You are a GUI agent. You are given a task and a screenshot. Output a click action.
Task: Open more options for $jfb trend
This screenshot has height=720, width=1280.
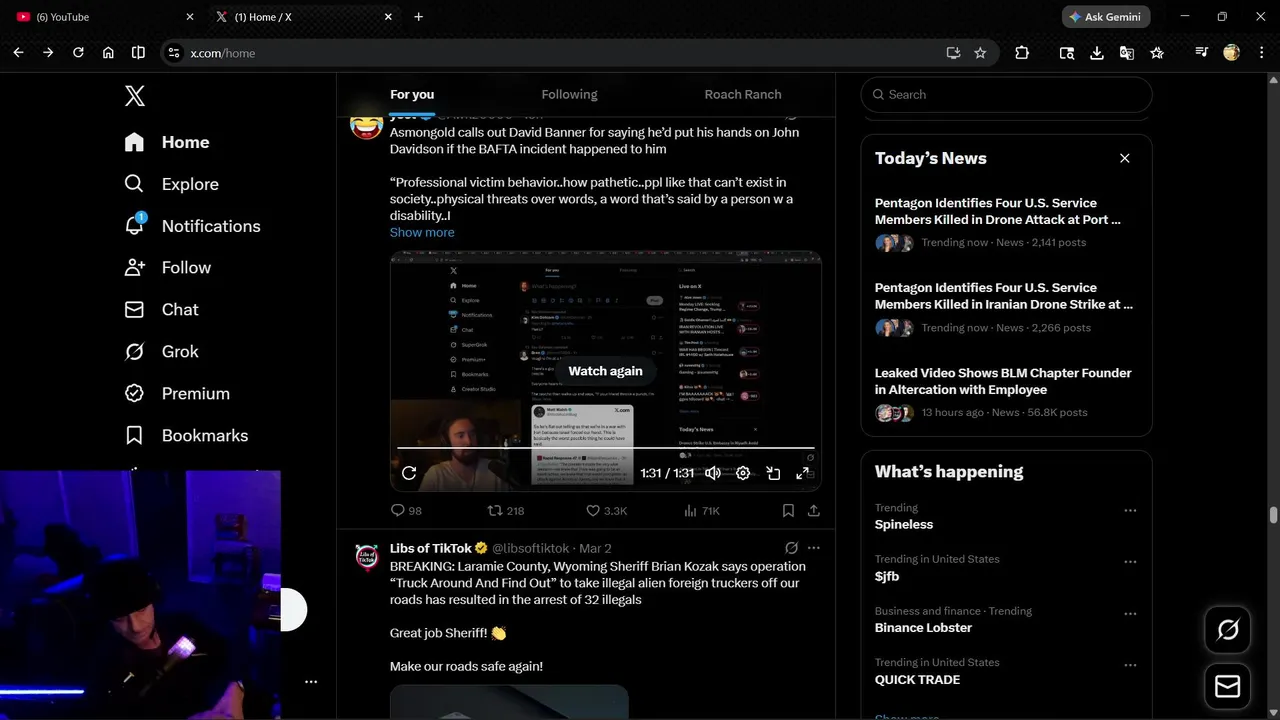[1130, 562]
